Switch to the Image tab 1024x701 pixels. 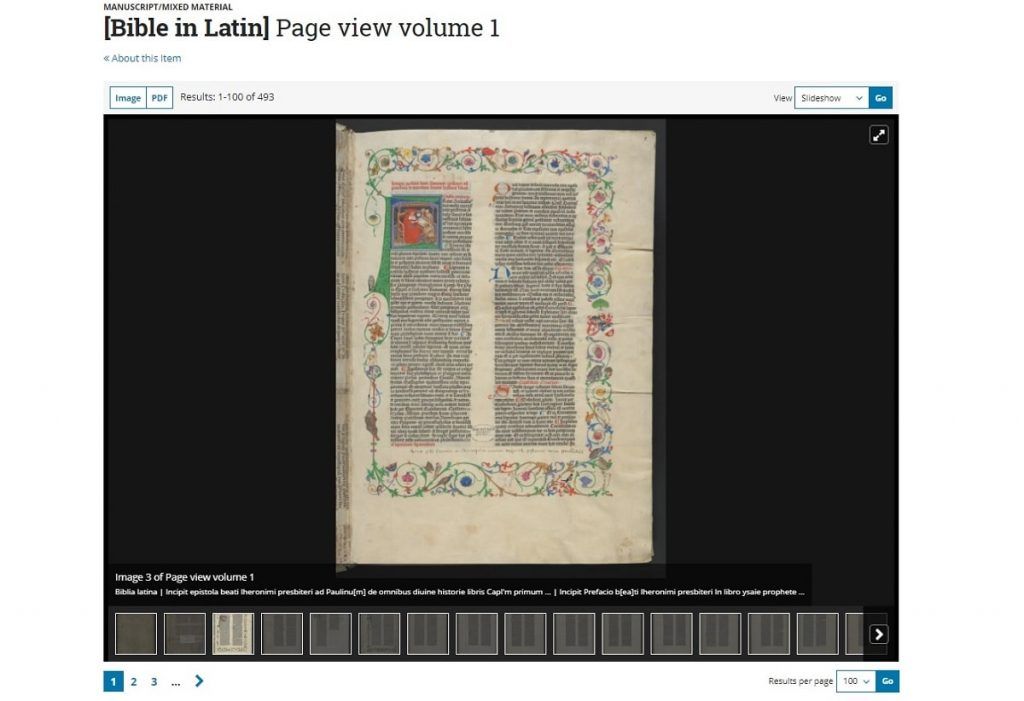tap(128, 98)
